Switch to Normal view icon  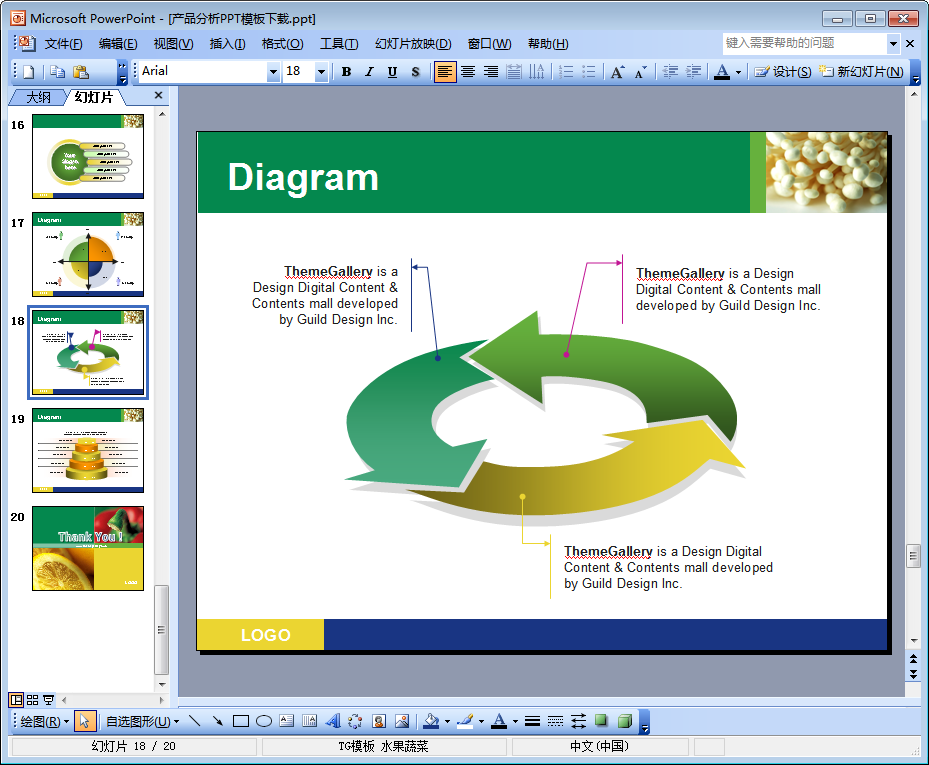(17, 700)
